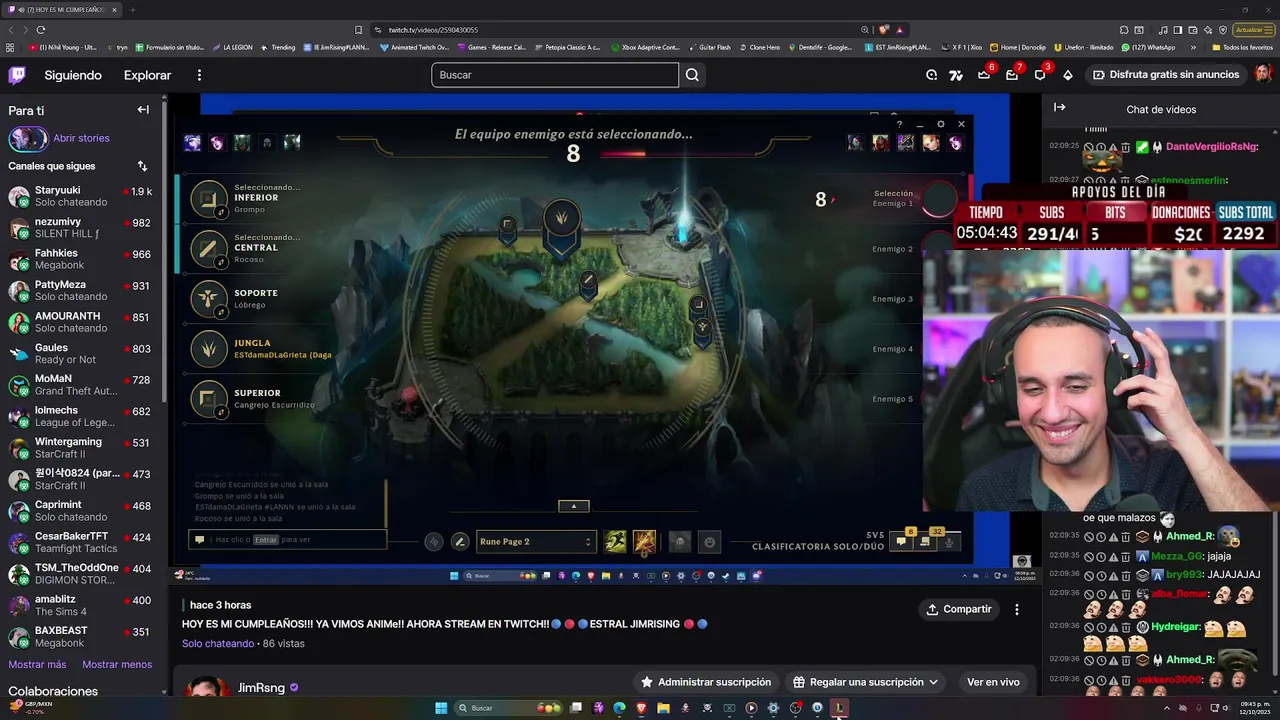Click the Twitch Buscar search field

coord(555,75)
